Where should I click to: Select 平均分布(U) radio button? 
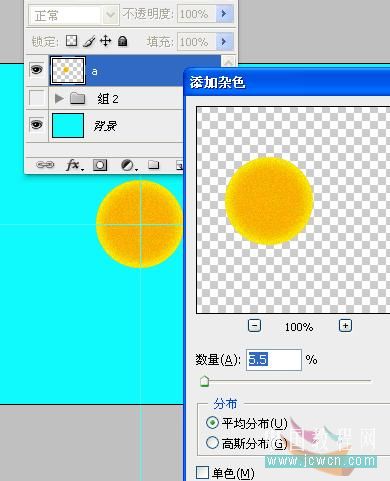[212, 423]
